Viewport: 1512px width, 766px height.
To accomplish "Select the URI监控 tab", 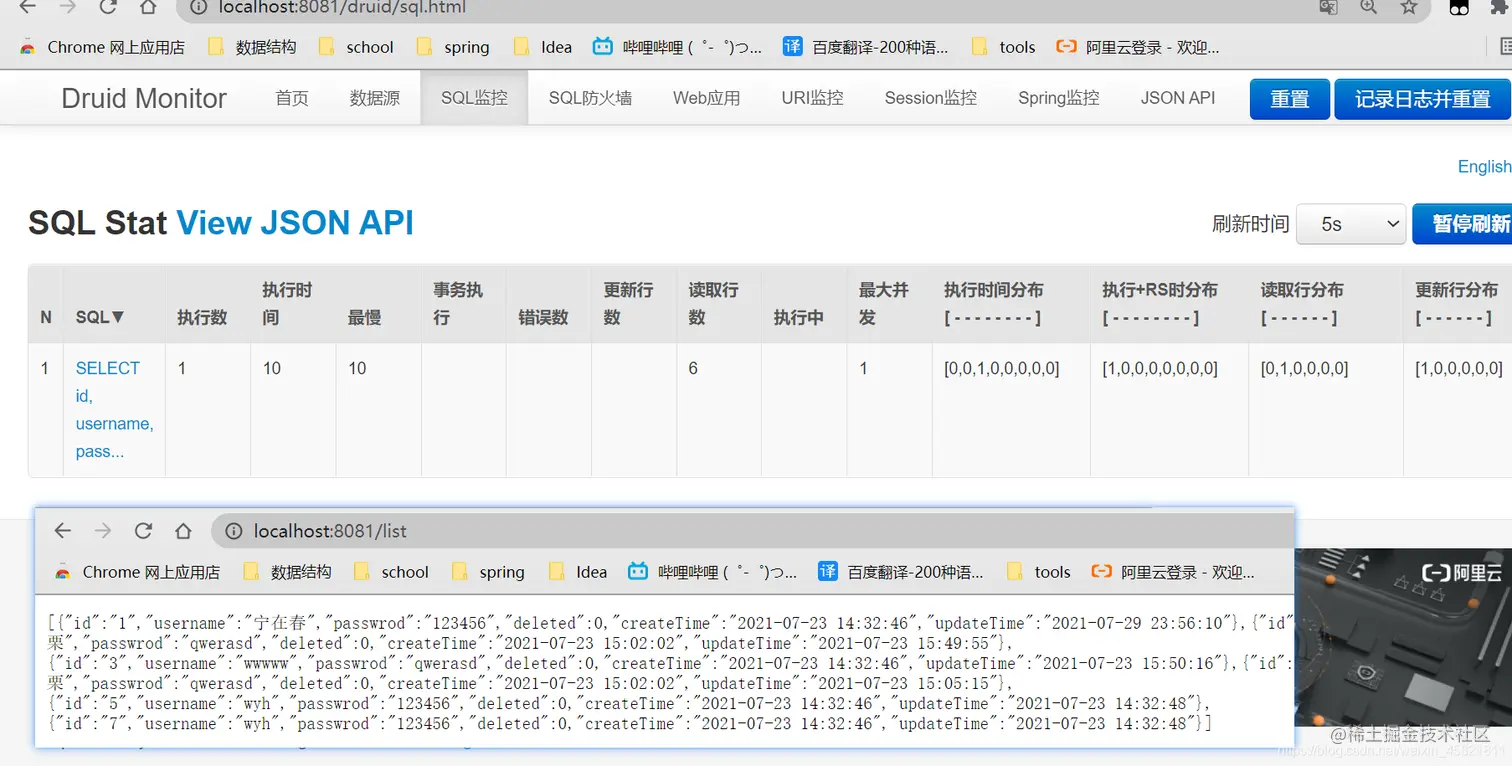I will [x=813, y=98].
